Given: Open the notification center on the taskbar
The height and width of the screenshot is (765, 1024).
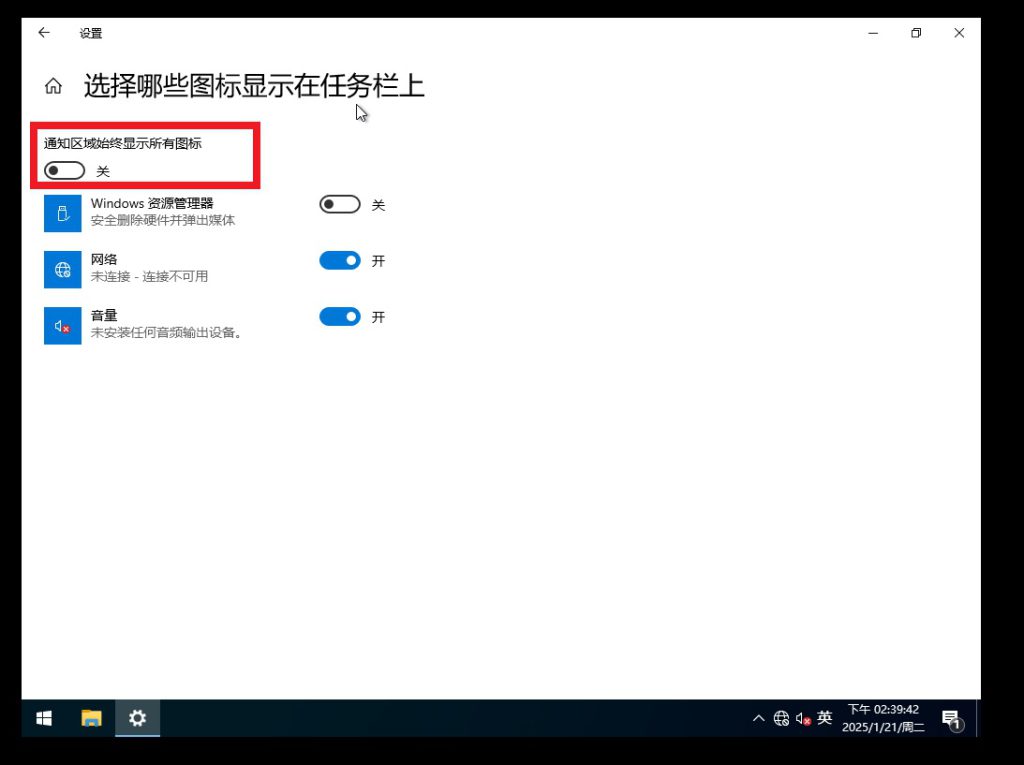Looking at the screenshot, I should click(950, 718).
